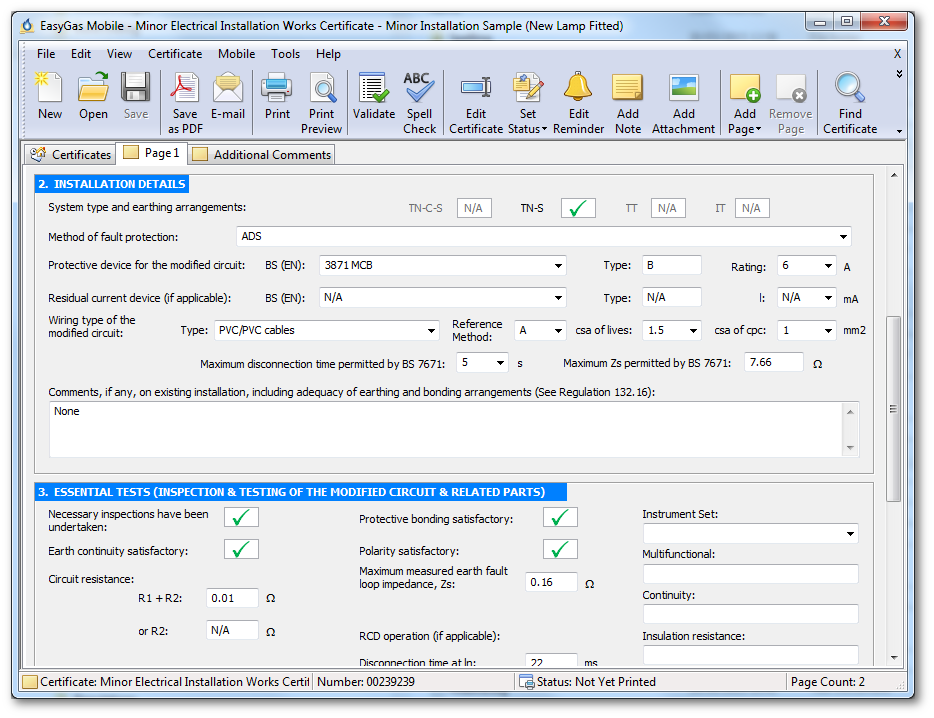Screen dimensions: 934x718
Task: Save the certificate as PDF
Action: (x=185, y=103)
